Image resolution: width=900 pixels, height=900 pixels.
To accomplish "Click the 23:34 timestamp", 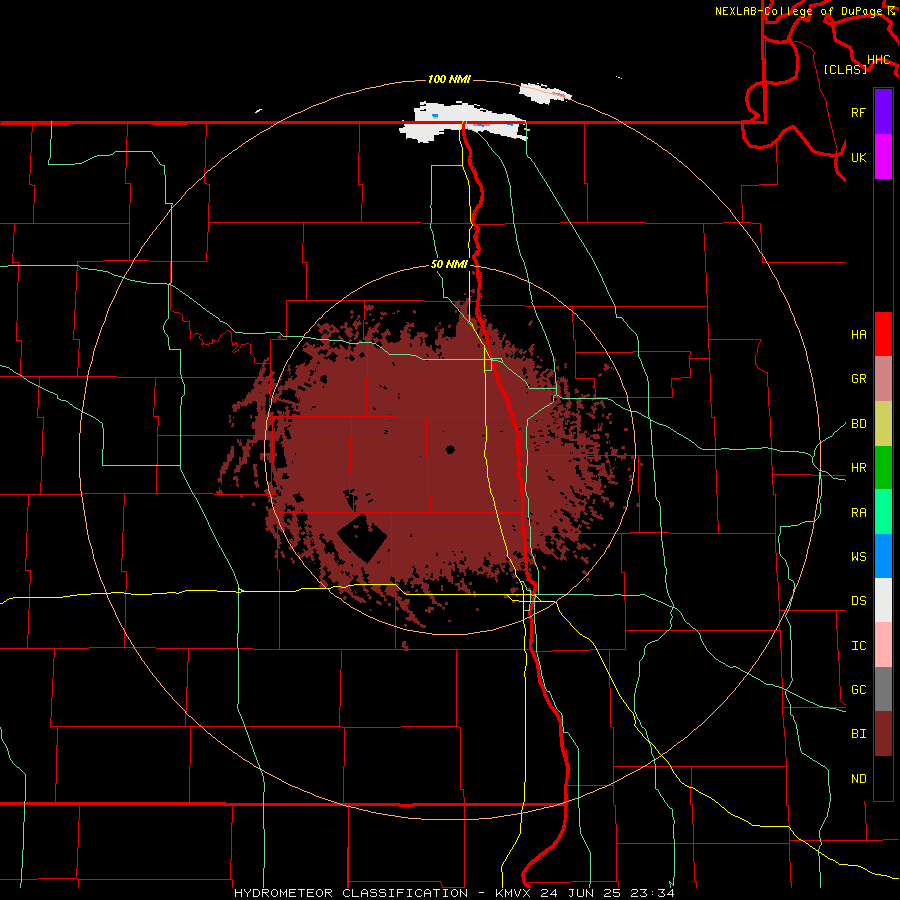I will (x=653, y=893).
